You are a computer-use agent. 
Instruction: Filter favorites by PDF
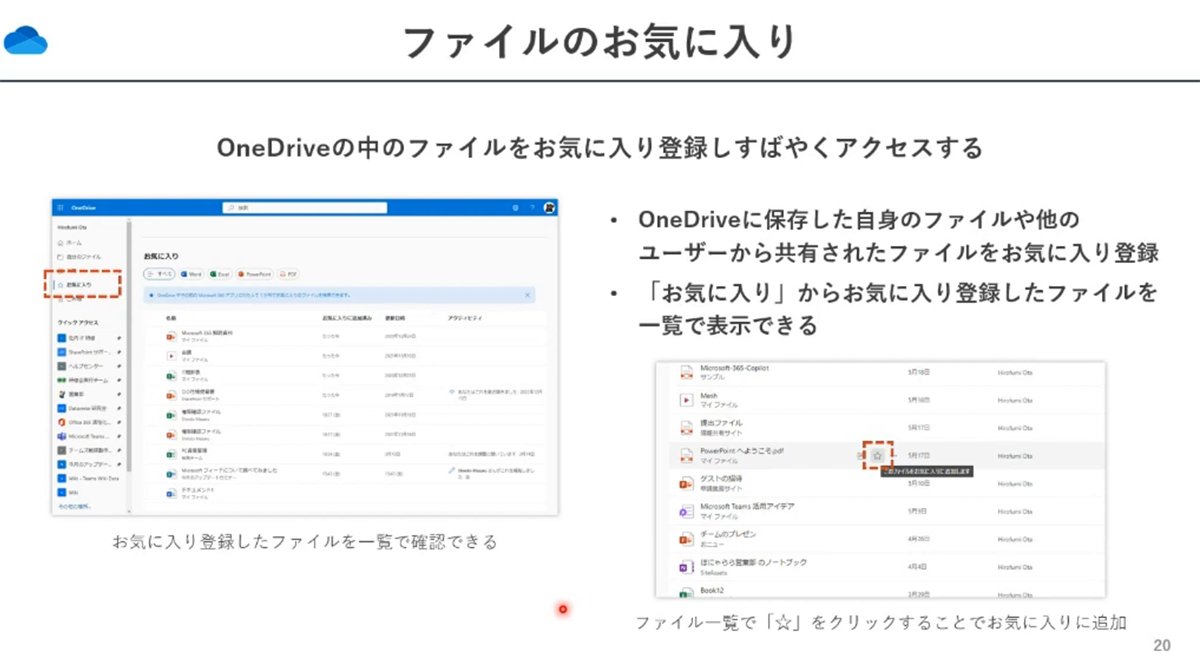pyautogui.click(x=289, y=274)
